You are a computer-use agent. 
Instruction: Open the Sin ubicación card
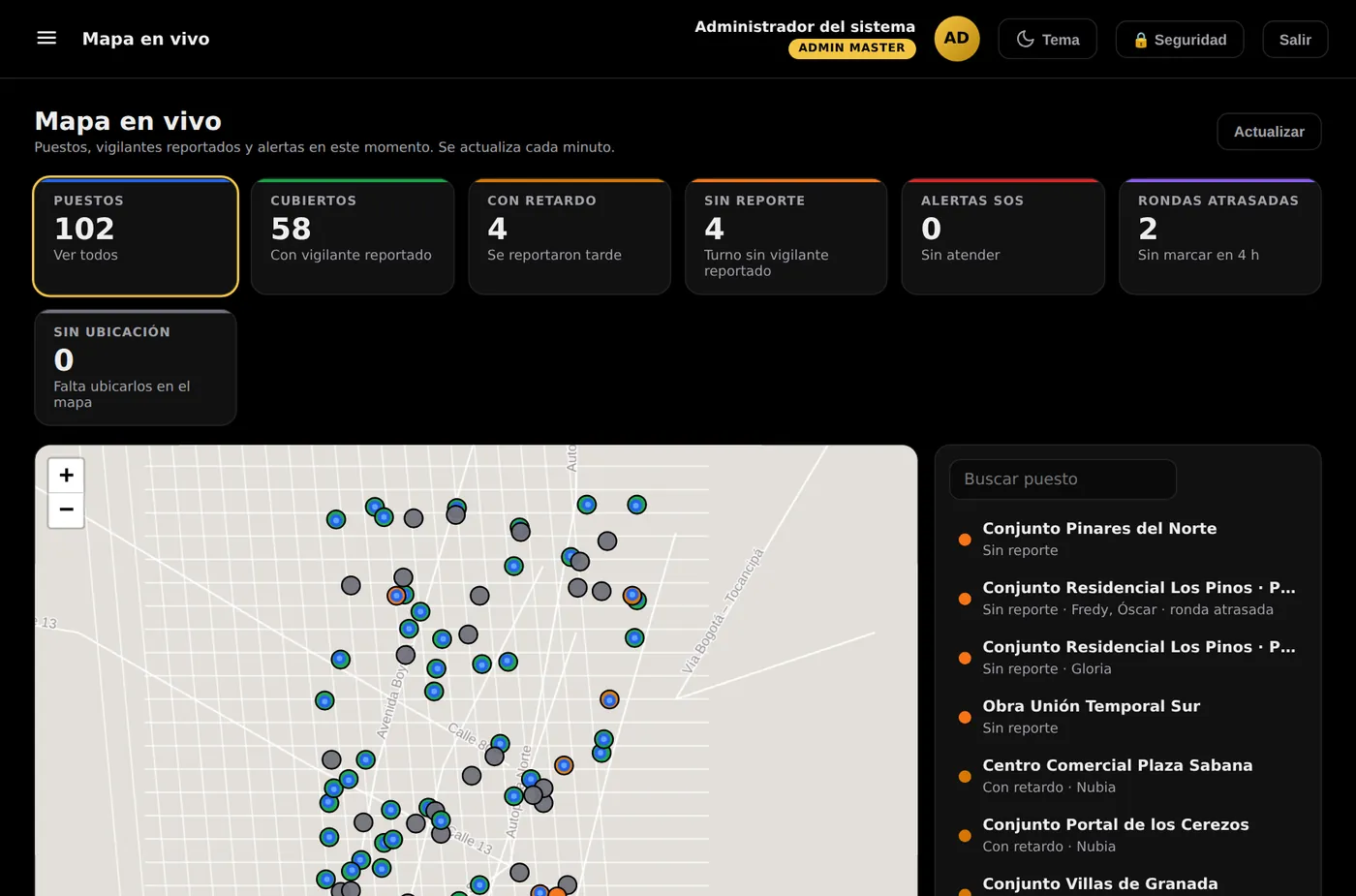(x=136, y=368)
